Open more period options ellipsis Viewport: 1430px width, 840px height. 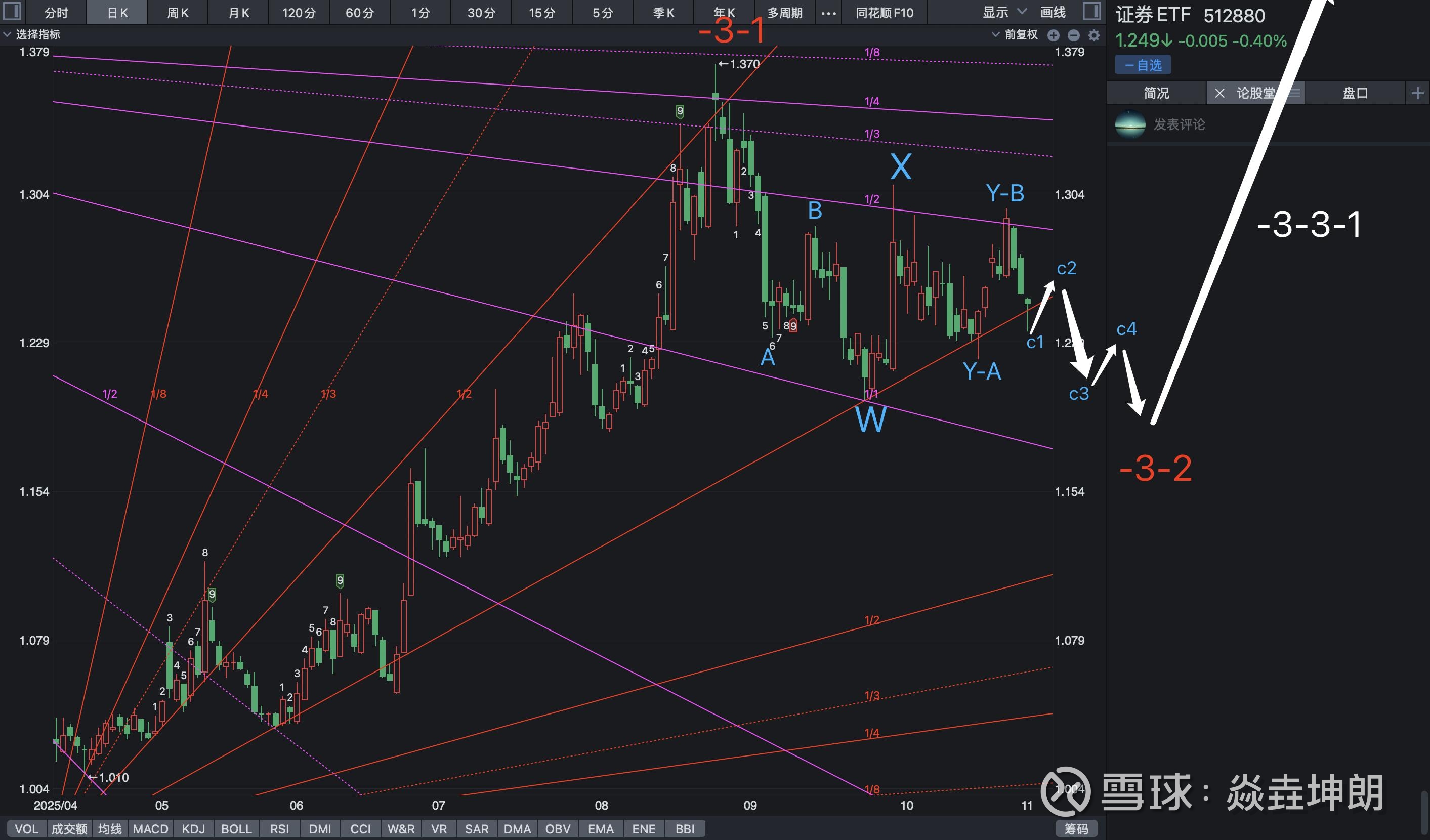pos(828,13)
